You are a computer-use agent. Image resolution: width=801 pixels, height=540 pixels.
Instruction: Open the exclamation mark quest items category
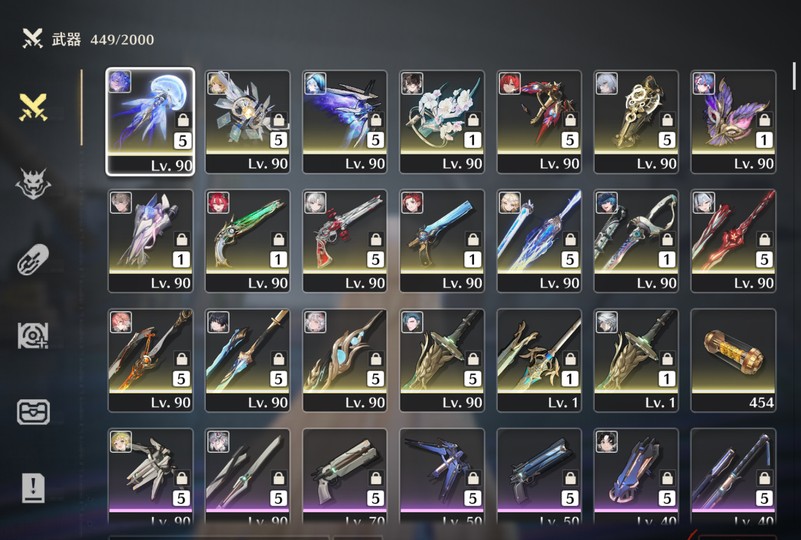click(33, 487)
